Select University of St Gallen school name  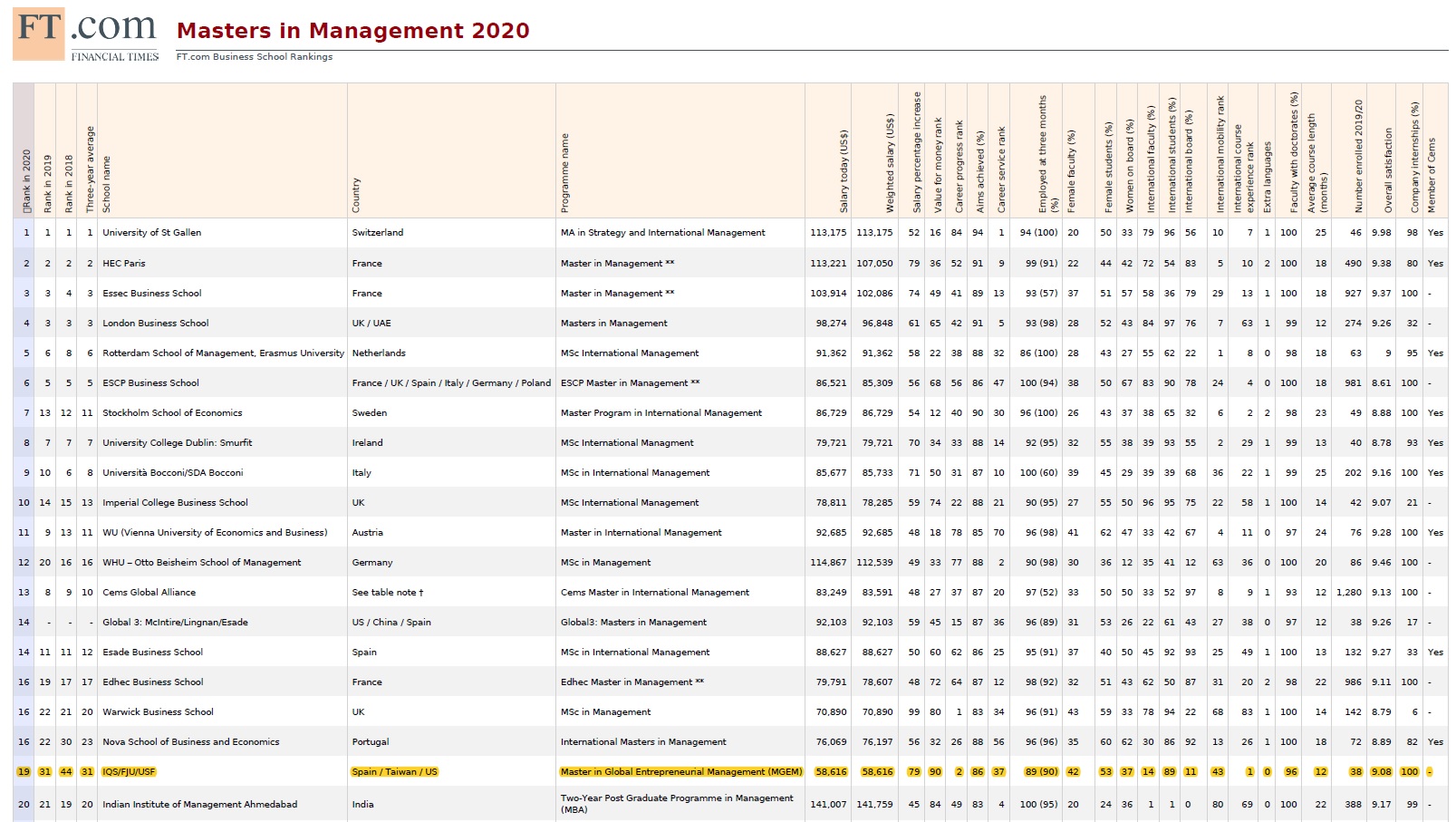click(x=152, y=233)
